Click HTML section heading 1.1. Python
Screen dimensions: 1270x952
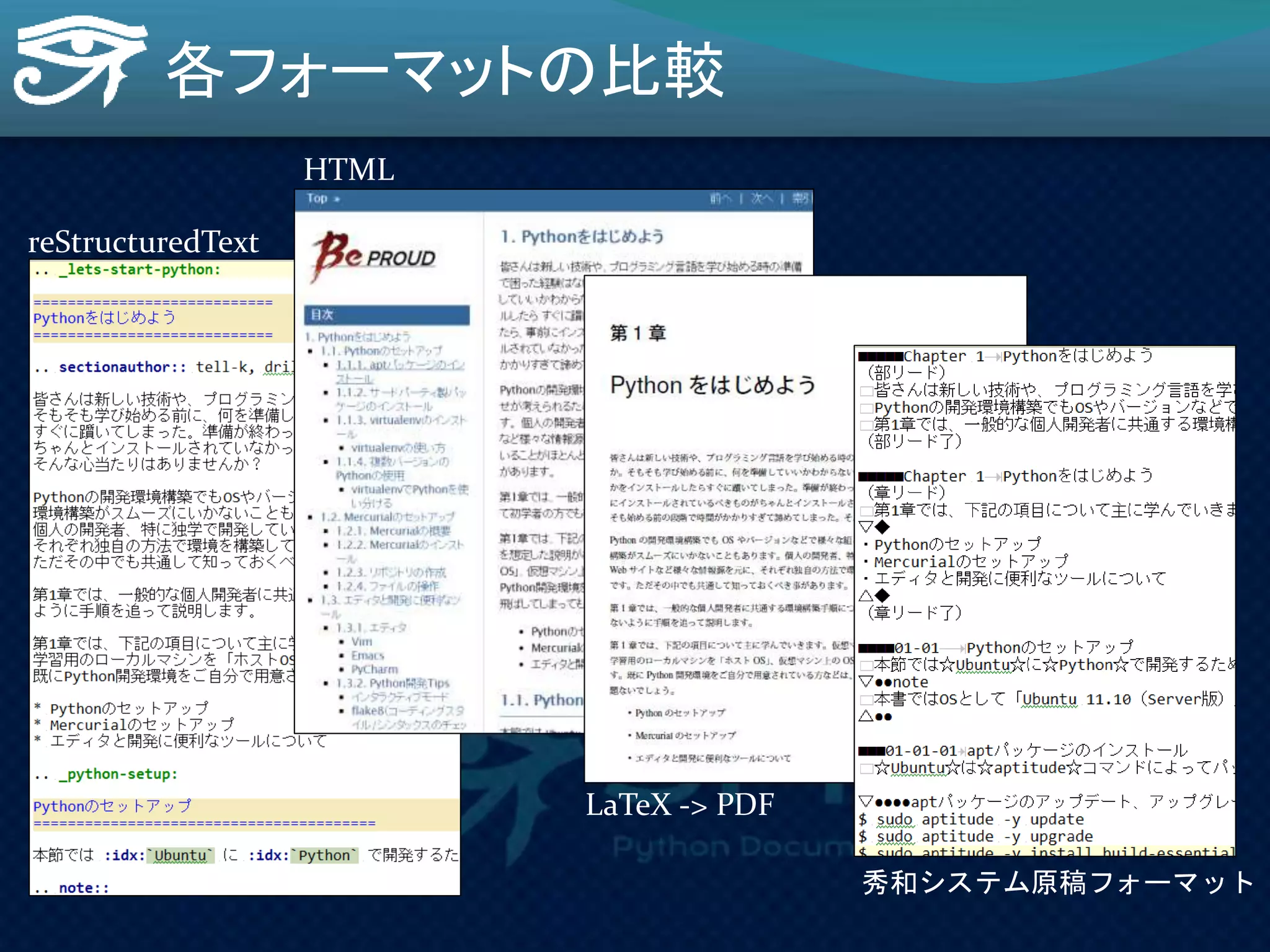542,700
